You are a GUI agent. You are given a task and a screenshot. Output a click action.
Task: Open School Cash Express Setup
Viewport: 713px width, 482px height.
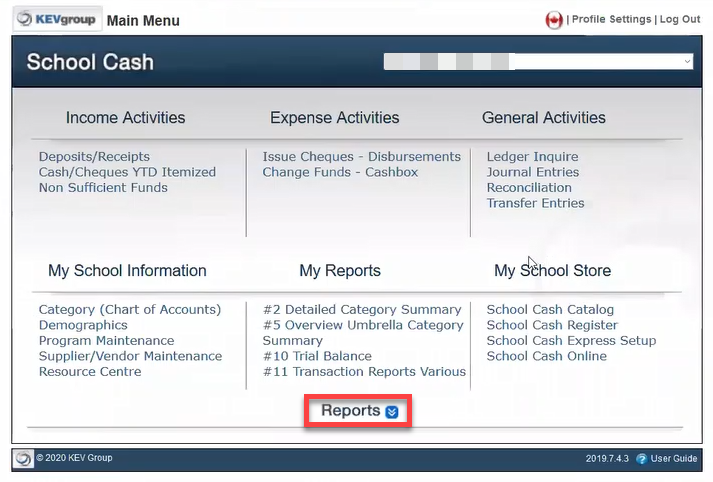click(571, 340)
